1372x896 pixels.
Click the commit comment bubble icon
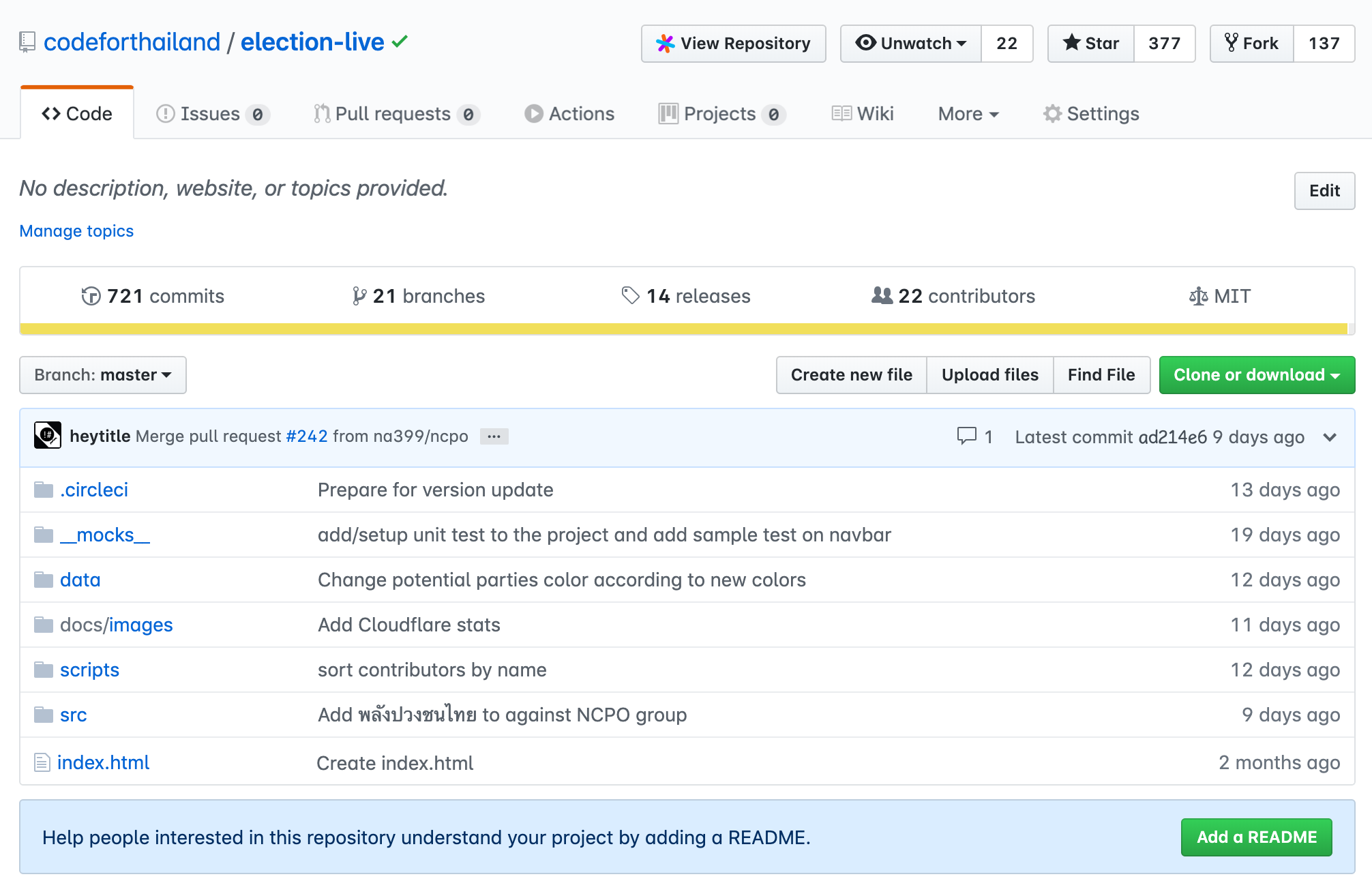[x=966, y=436]
